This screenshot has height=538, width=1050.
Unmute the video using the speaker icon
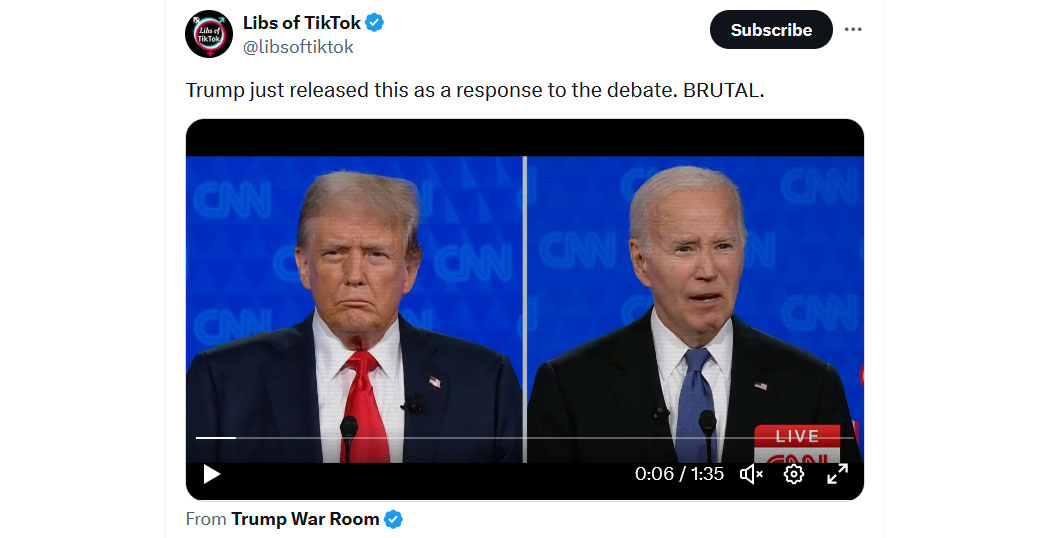(751, 474)
